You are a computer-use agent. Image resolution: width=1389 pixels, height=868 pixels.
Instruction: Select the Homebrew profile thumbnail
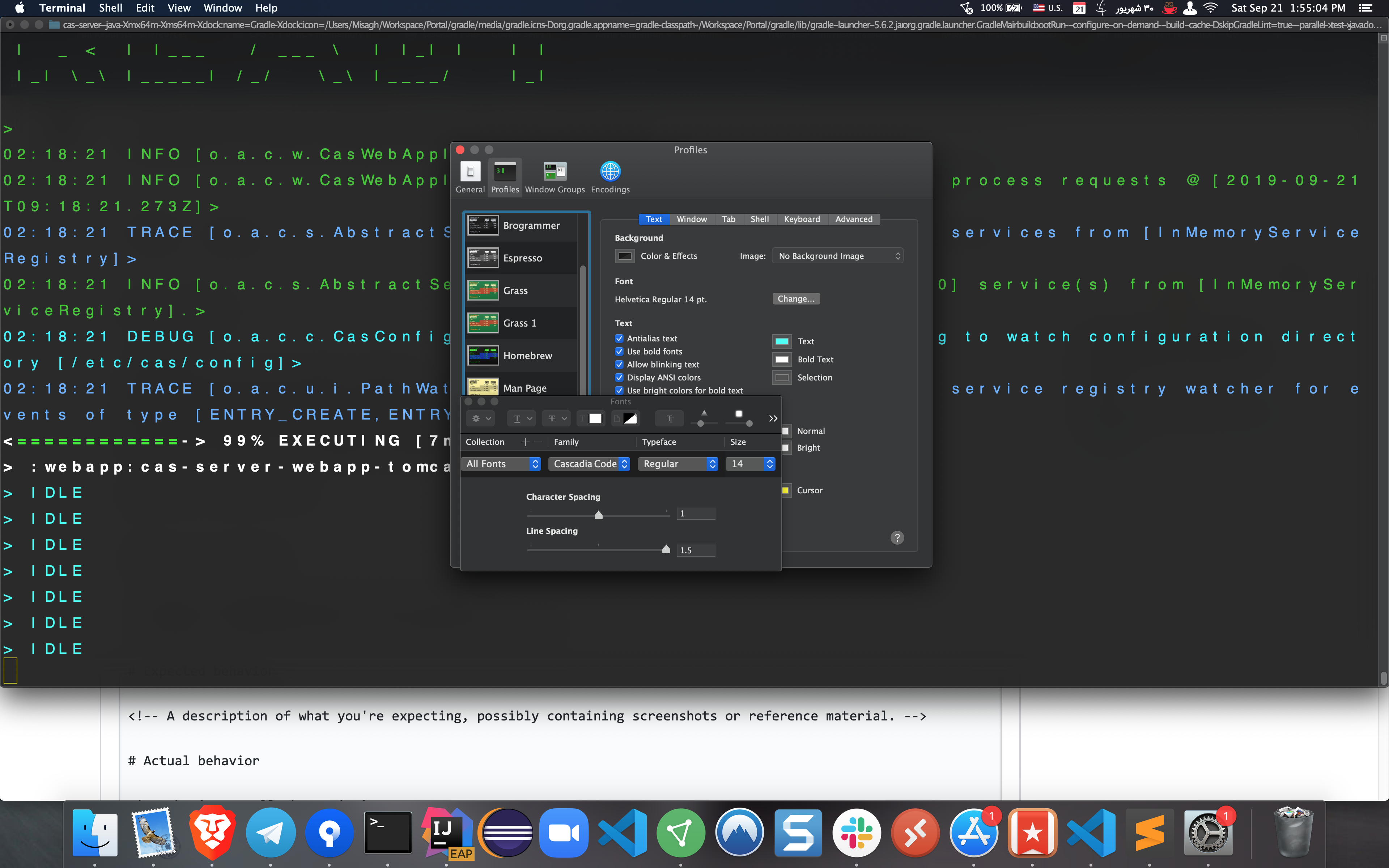(483, 356)
